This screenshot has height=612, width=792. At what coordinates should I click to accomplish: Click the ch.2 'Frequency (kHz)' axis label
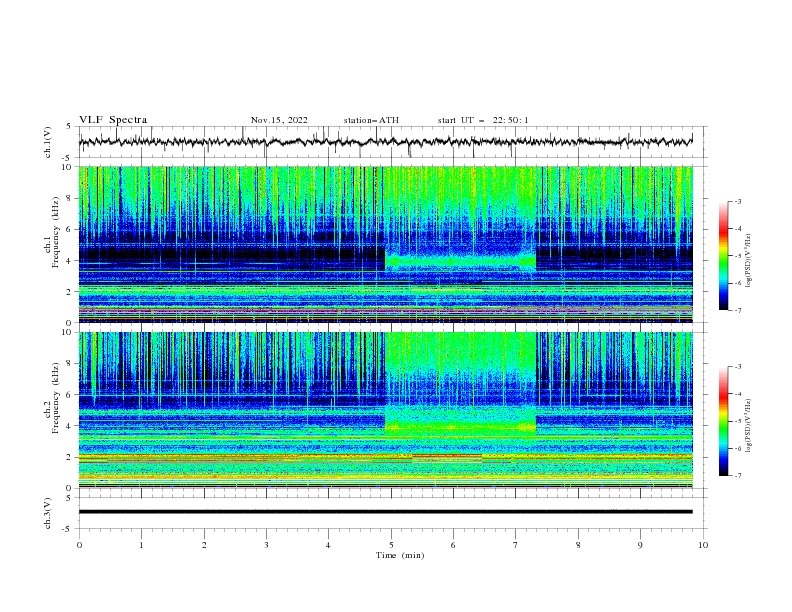pos(56,398)
